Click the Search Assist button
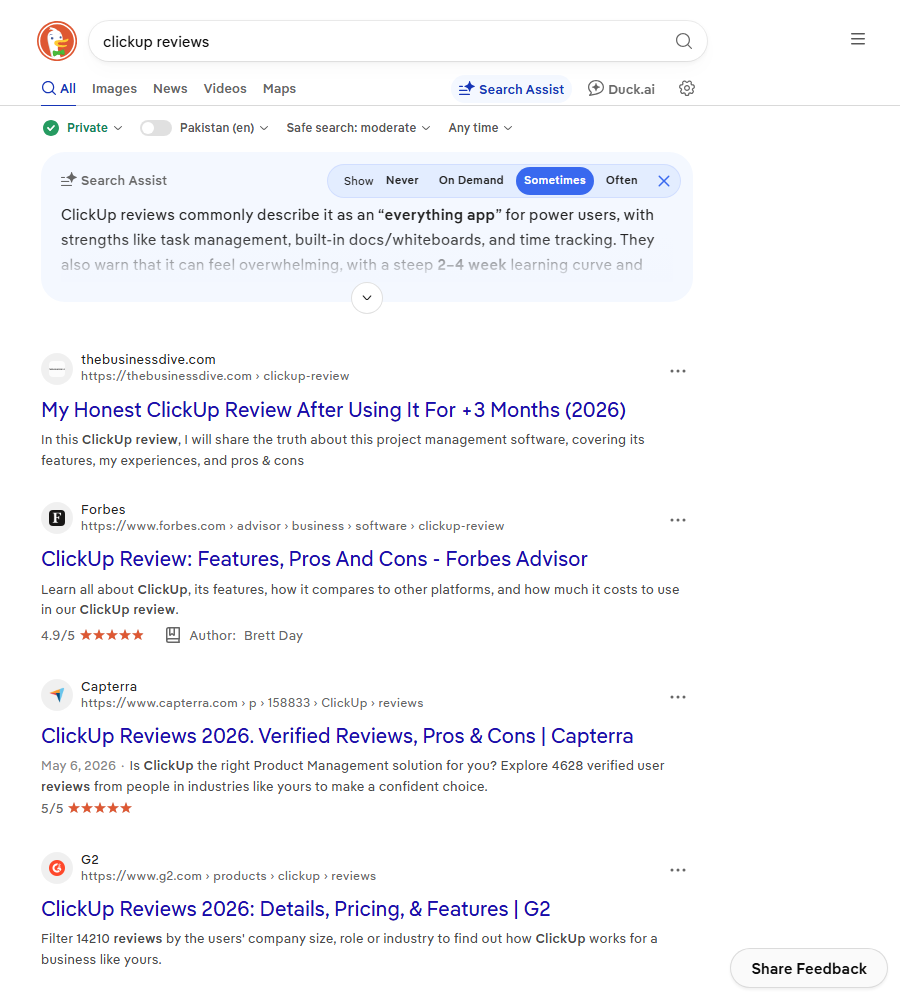This screenshot has width=900, height=1000. tap(512, 89)
